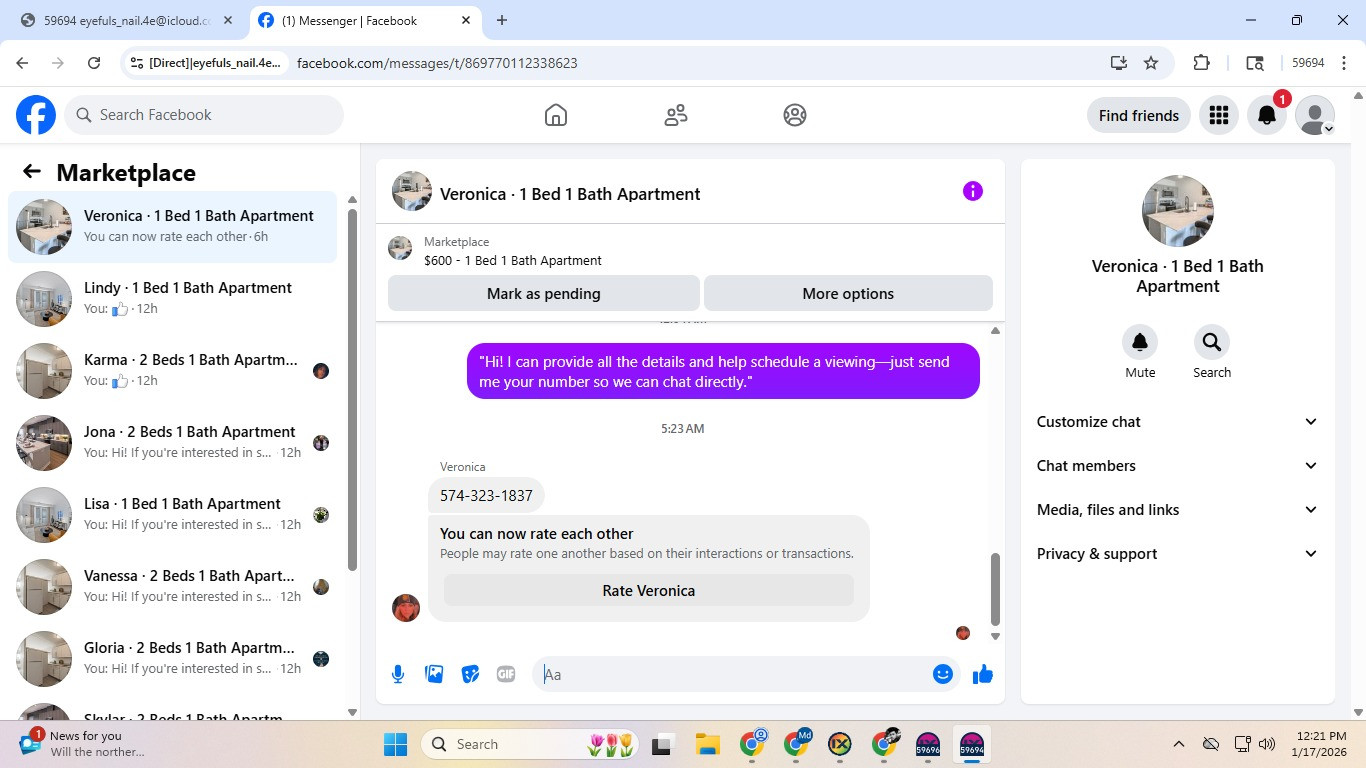Open the account profile avatar menu

pos(1315,115)
